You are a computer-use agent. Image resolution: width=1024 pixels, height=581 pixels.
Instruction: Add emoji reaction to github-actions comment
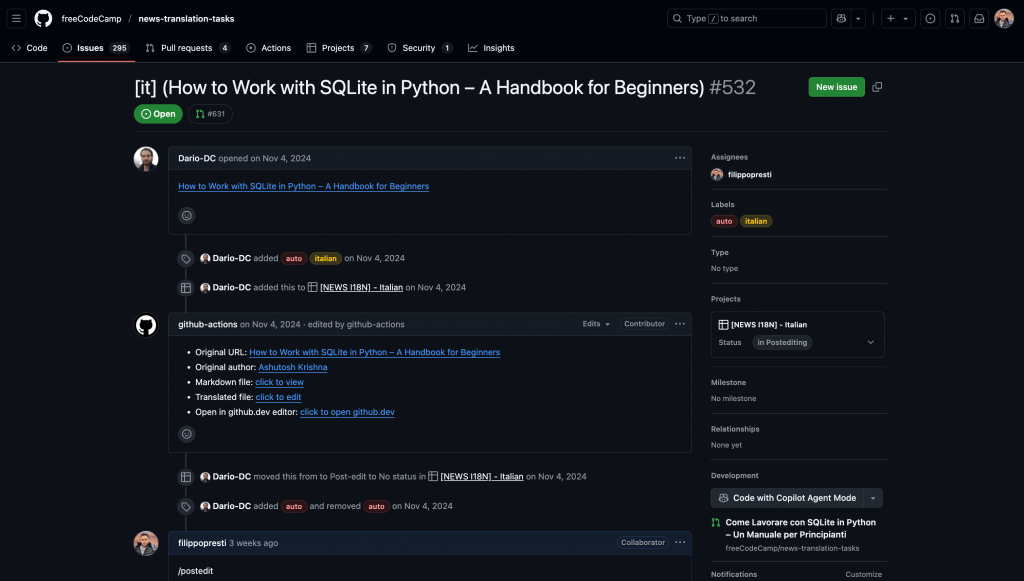pyautogui.click(x=187, y=434)
